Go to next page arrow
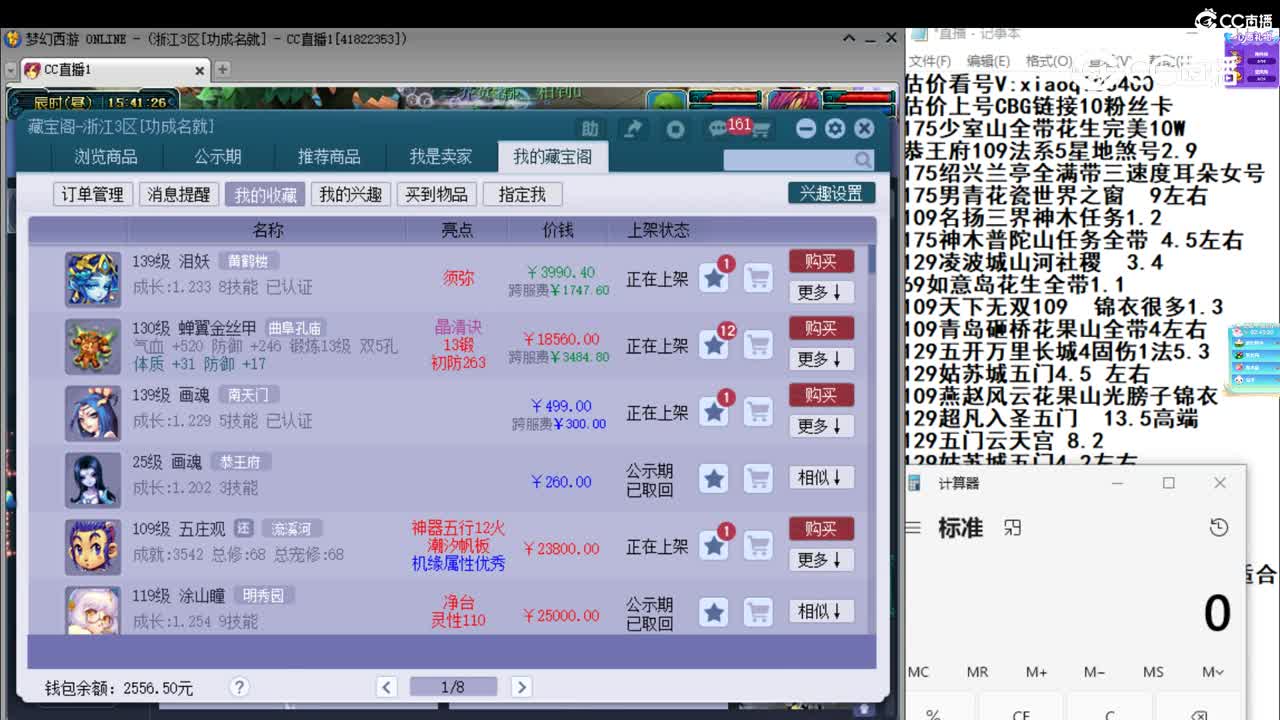1280x720 pixels. [x=521, y=687]
